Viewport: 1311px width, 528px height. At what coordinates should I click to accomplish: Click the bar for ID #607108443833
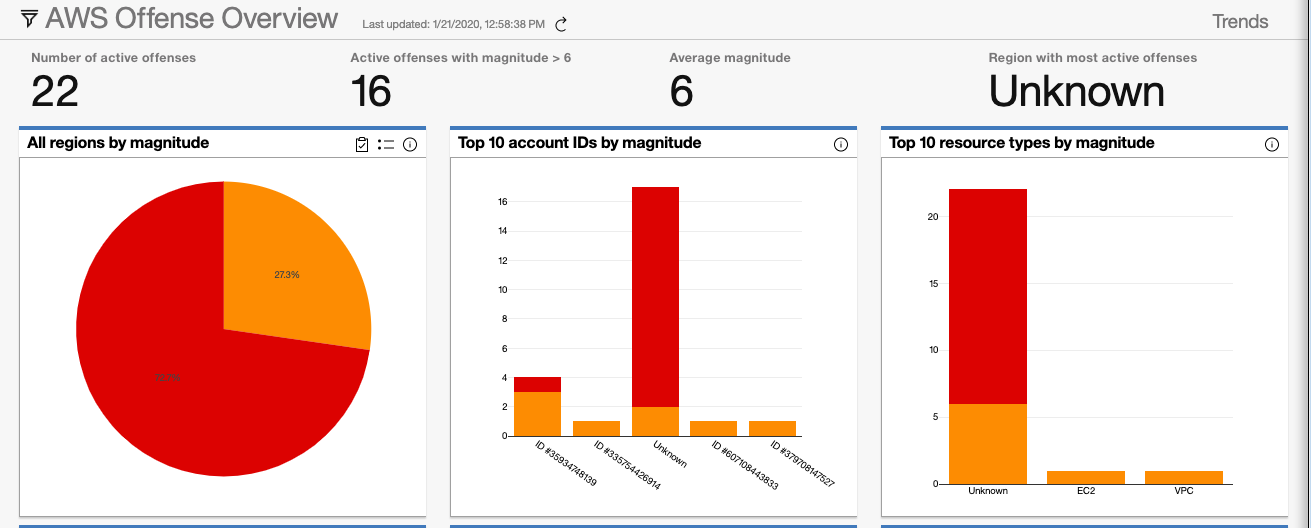point(714,428)
